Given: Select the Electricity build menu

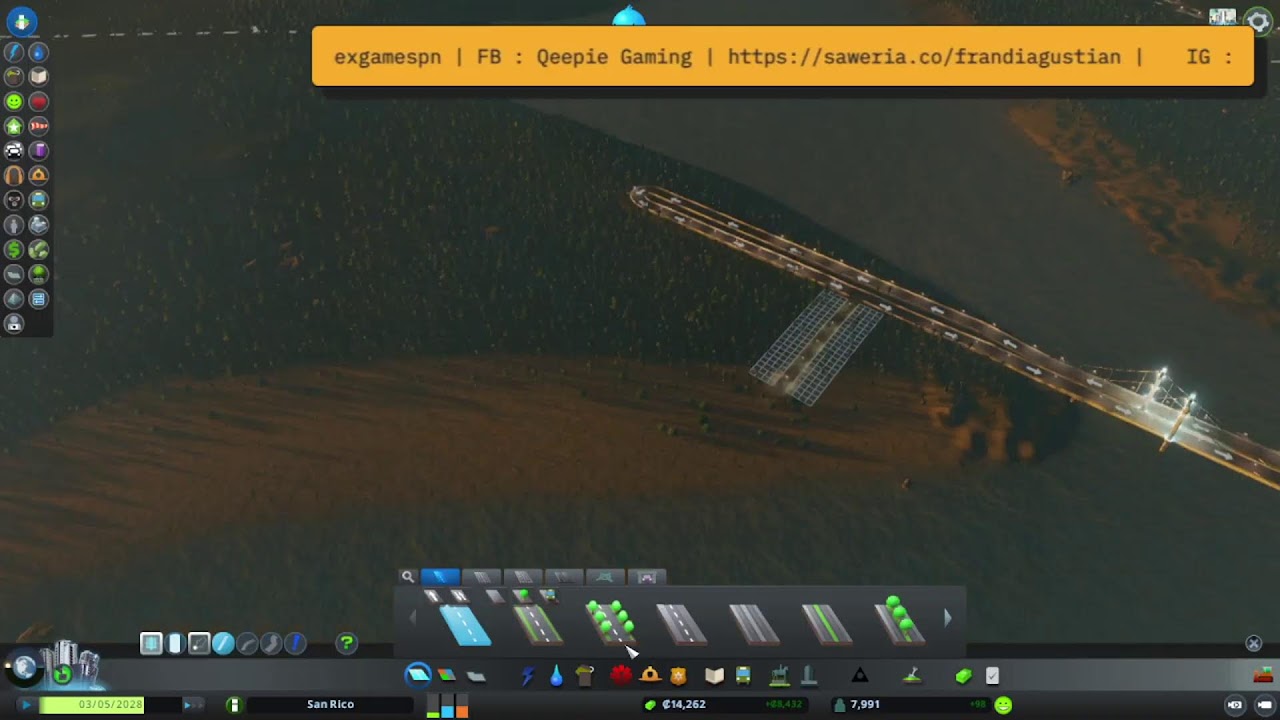Looking at the screenshot, I should coord(527,676).
